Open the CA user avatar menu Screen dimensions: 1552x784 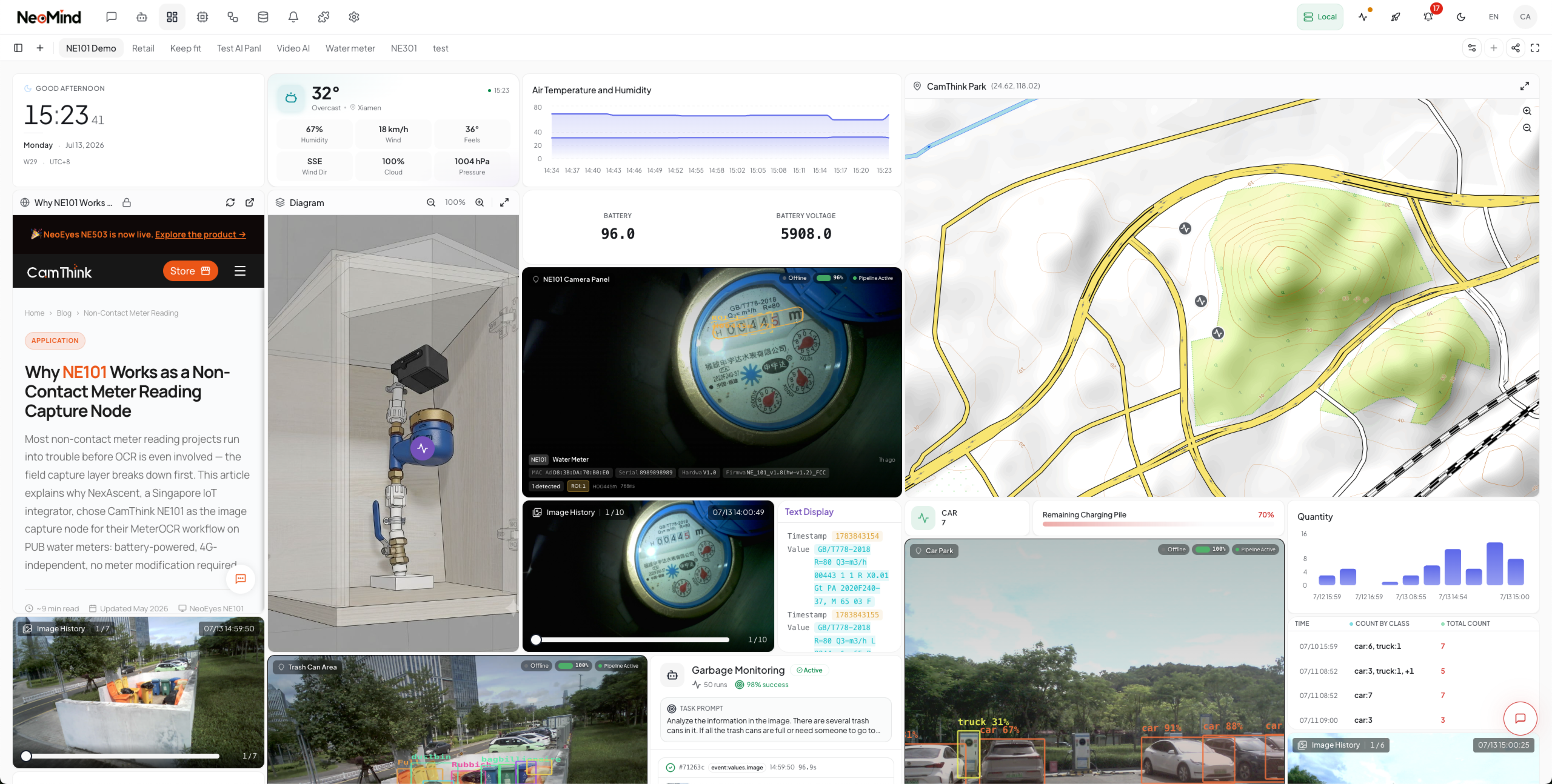coord(1525,17)
